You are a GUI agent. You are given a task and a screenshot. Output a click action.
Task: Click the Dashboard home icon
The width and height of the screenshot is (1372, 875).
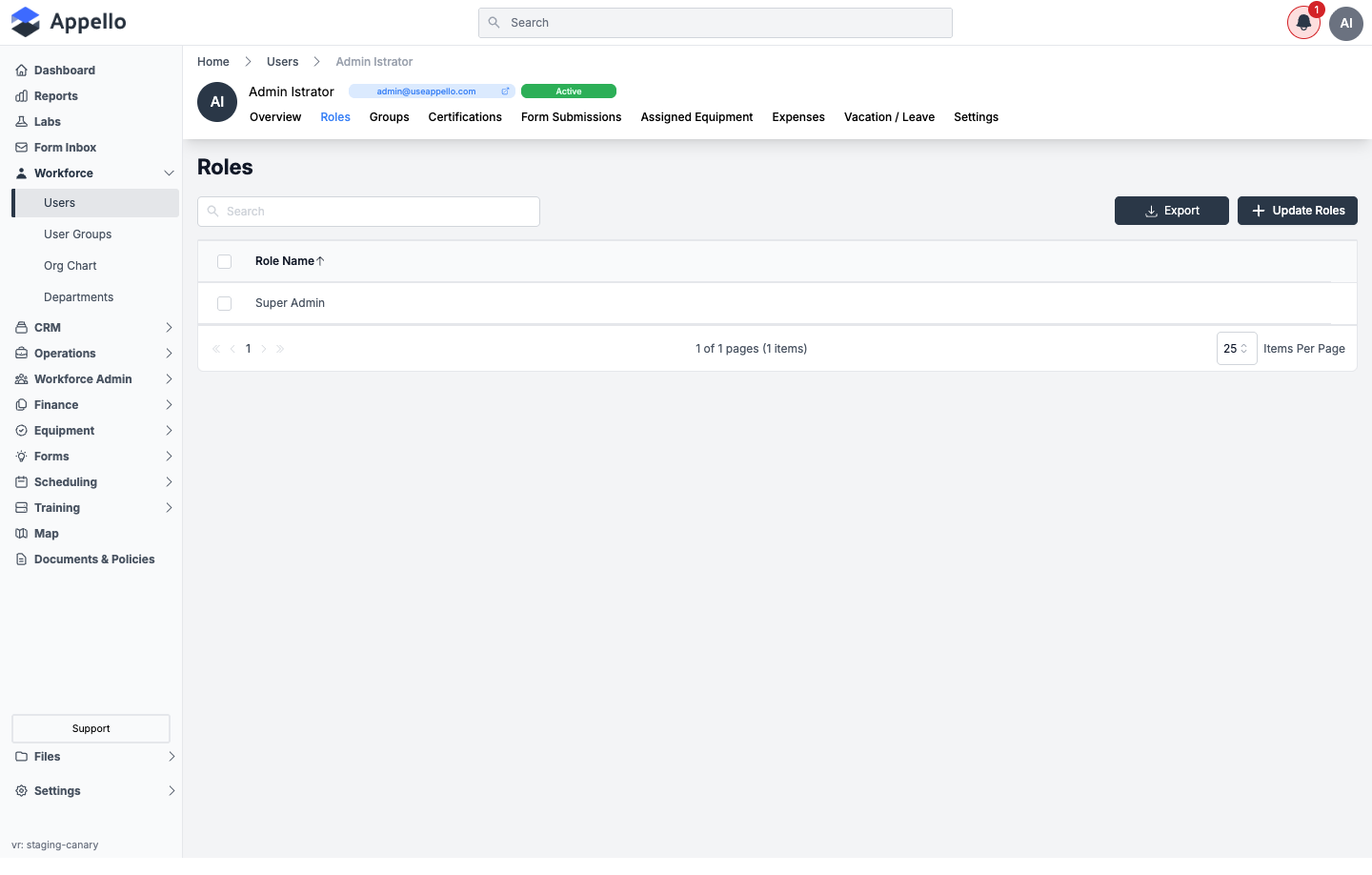pos(21,71)
